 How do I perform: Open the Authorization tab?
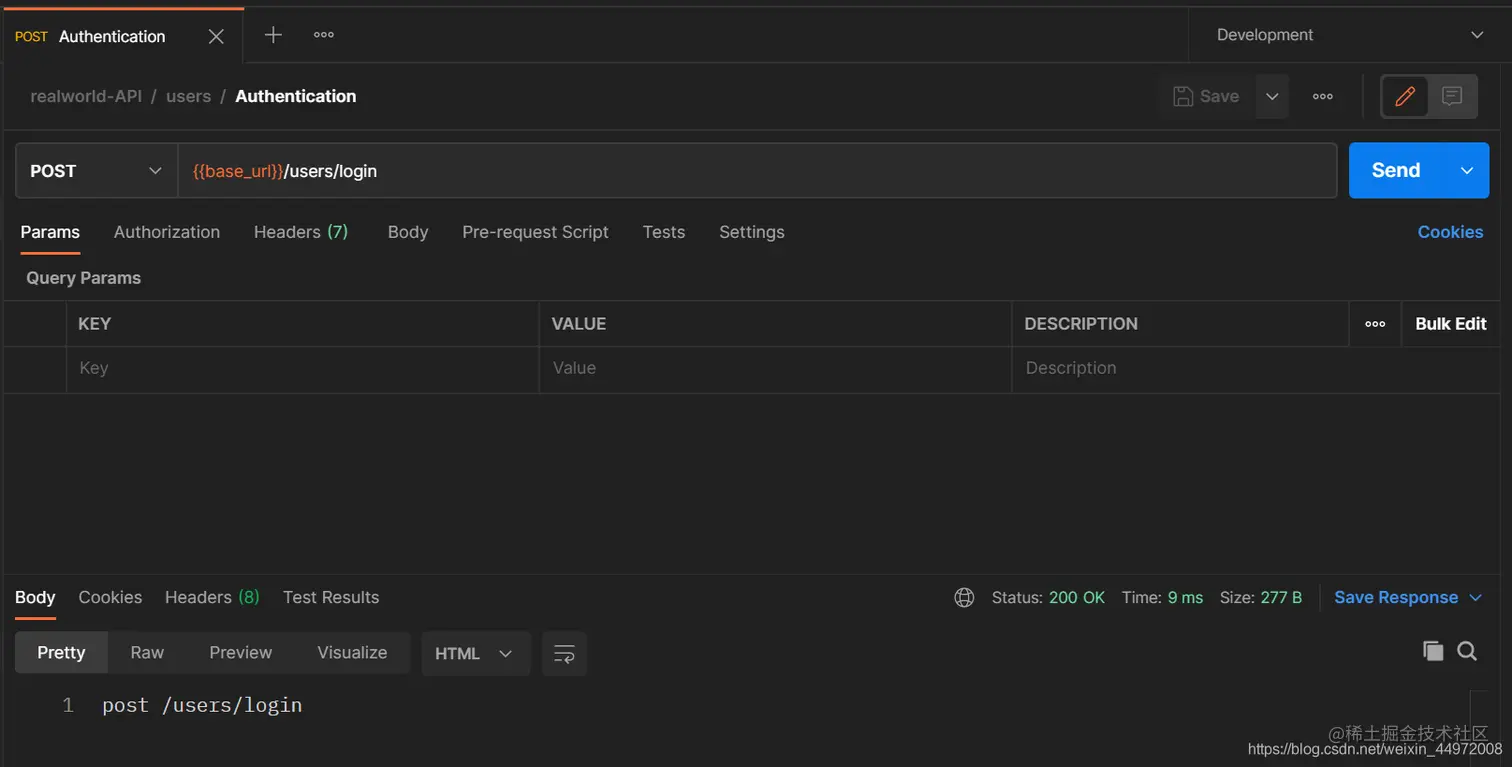click(x=167, y=232)
